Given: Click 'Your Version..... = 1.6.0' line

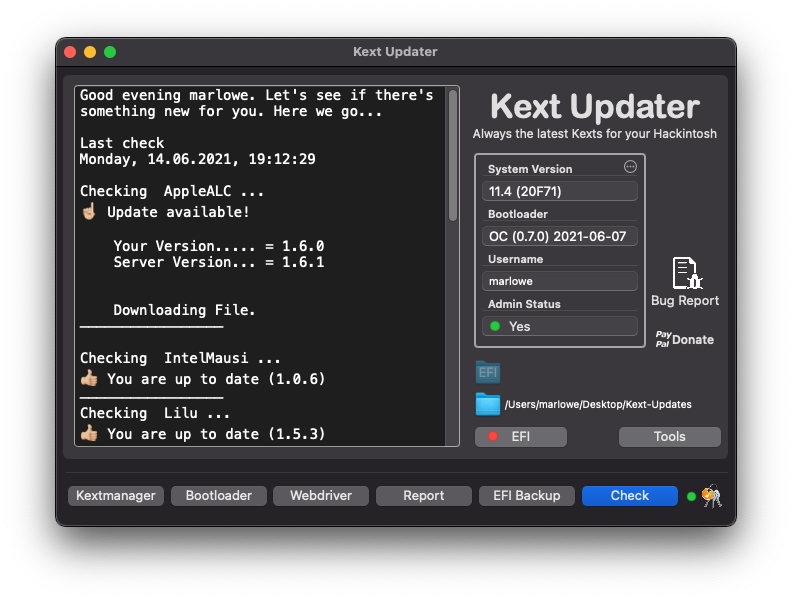Looking at the screenshot, I should 219,246.
